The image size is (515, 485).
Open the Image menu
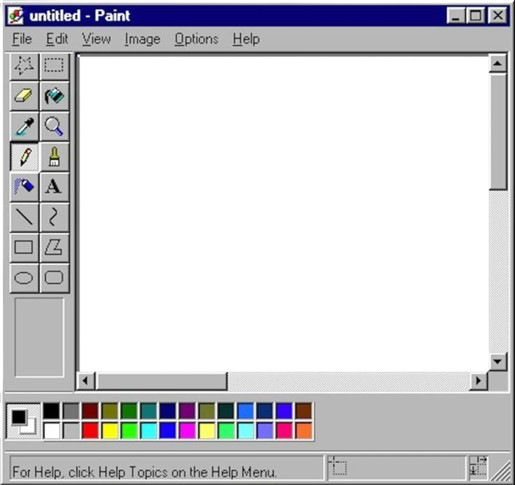pos(142,39)
